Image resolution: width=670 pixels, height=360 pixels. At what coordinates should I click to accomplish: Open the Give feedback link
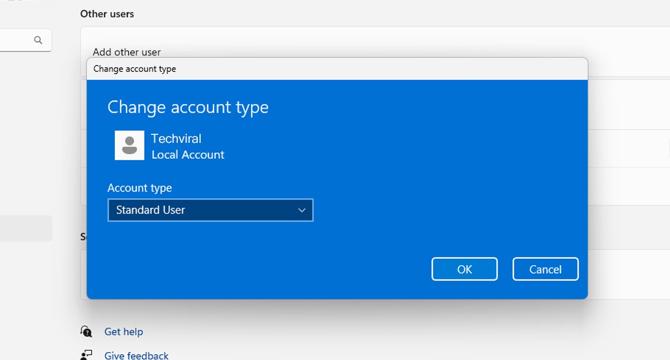point(136,355)
